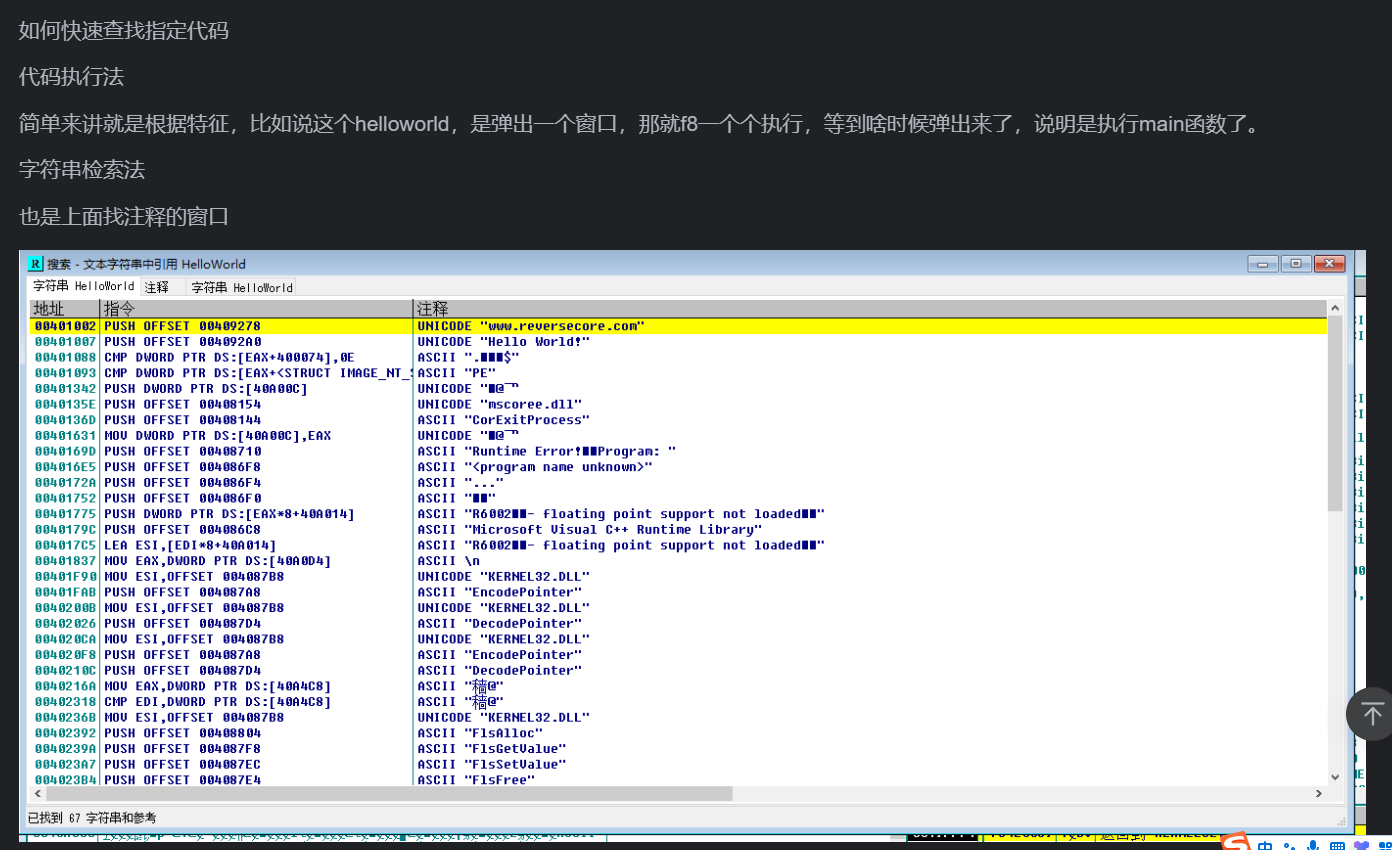1392x850 pixels.
Task: Click the back-to-top arrow button
Action: [x=1371, y=714]
